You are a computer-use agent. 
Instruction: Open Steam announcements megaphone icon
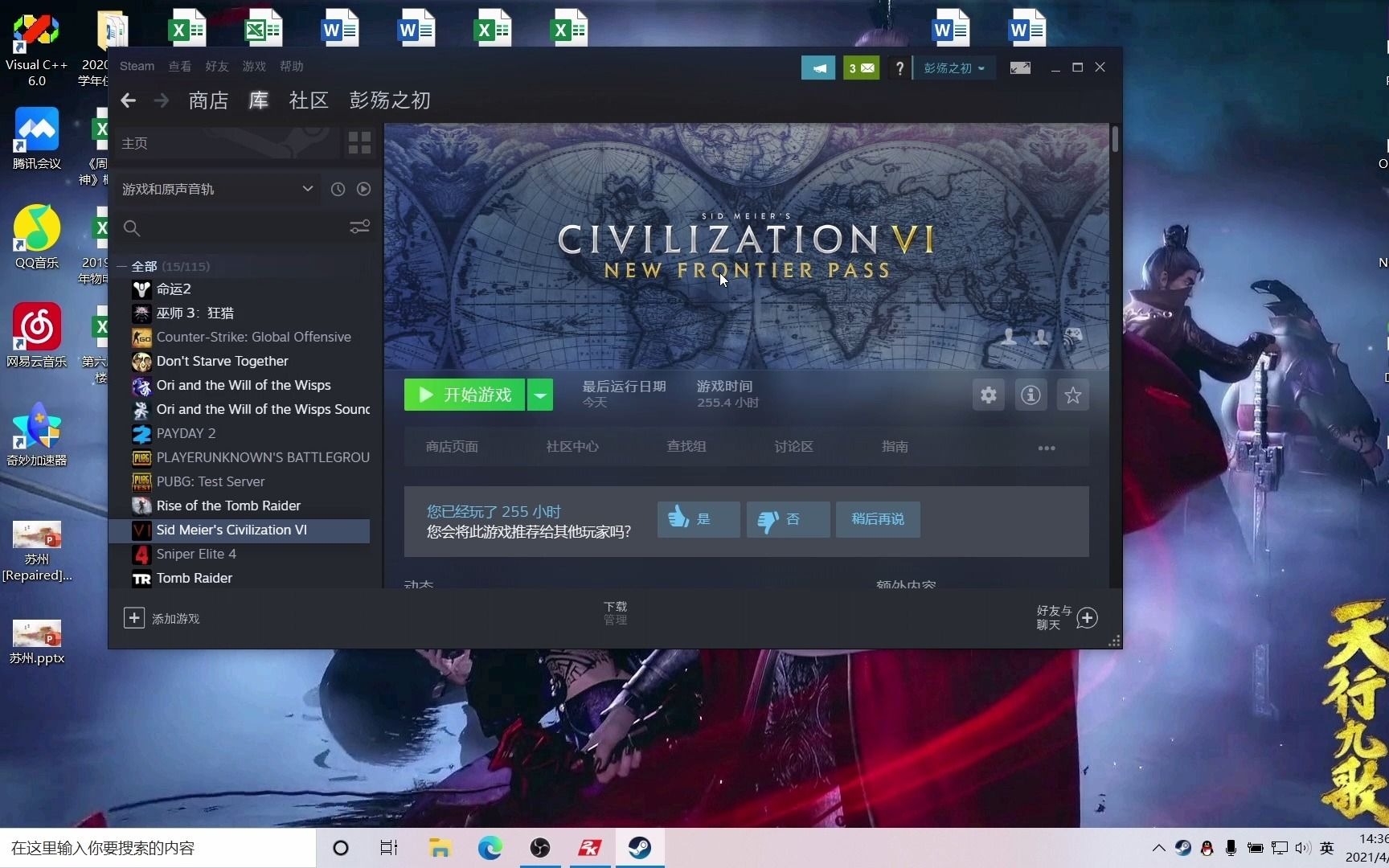pos(818,68)
